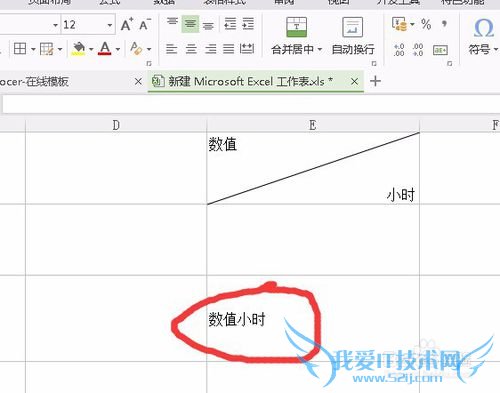Click the formula bar input
The height and width of the screenshot is (393, 500).
(x=251, y=104)
